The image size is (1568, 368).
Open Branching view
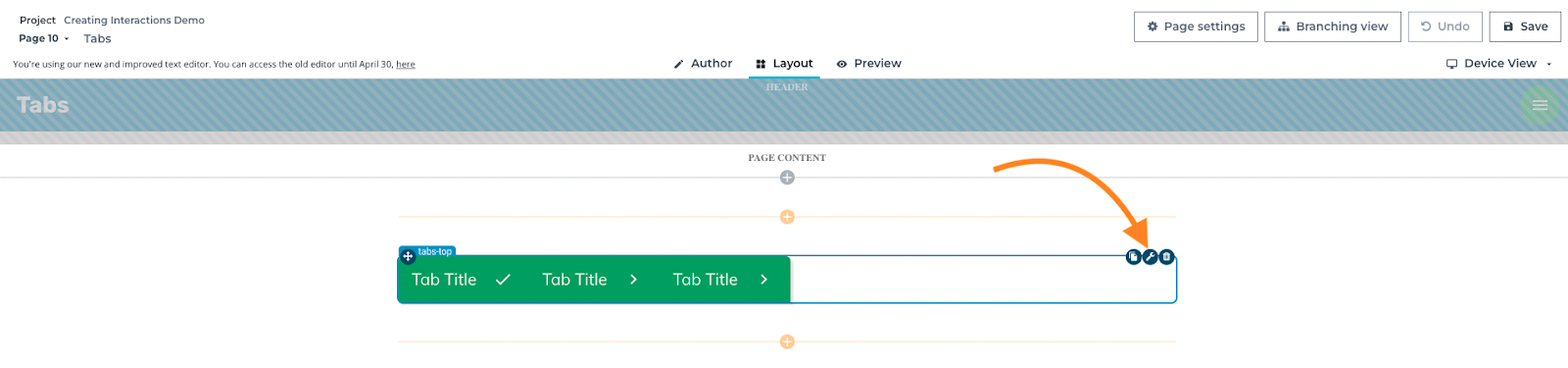1333,26
